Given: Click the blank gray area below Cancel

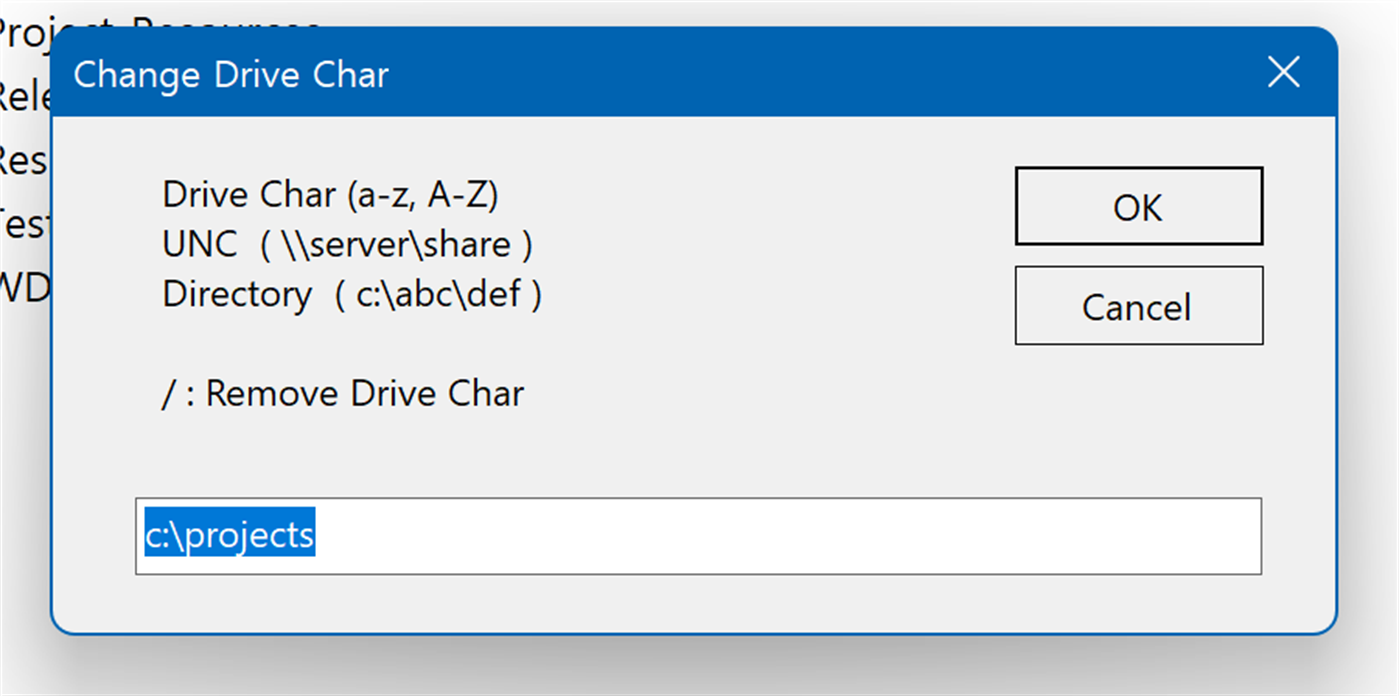Looking at the screenshot, I should (x=1138, y=420).
